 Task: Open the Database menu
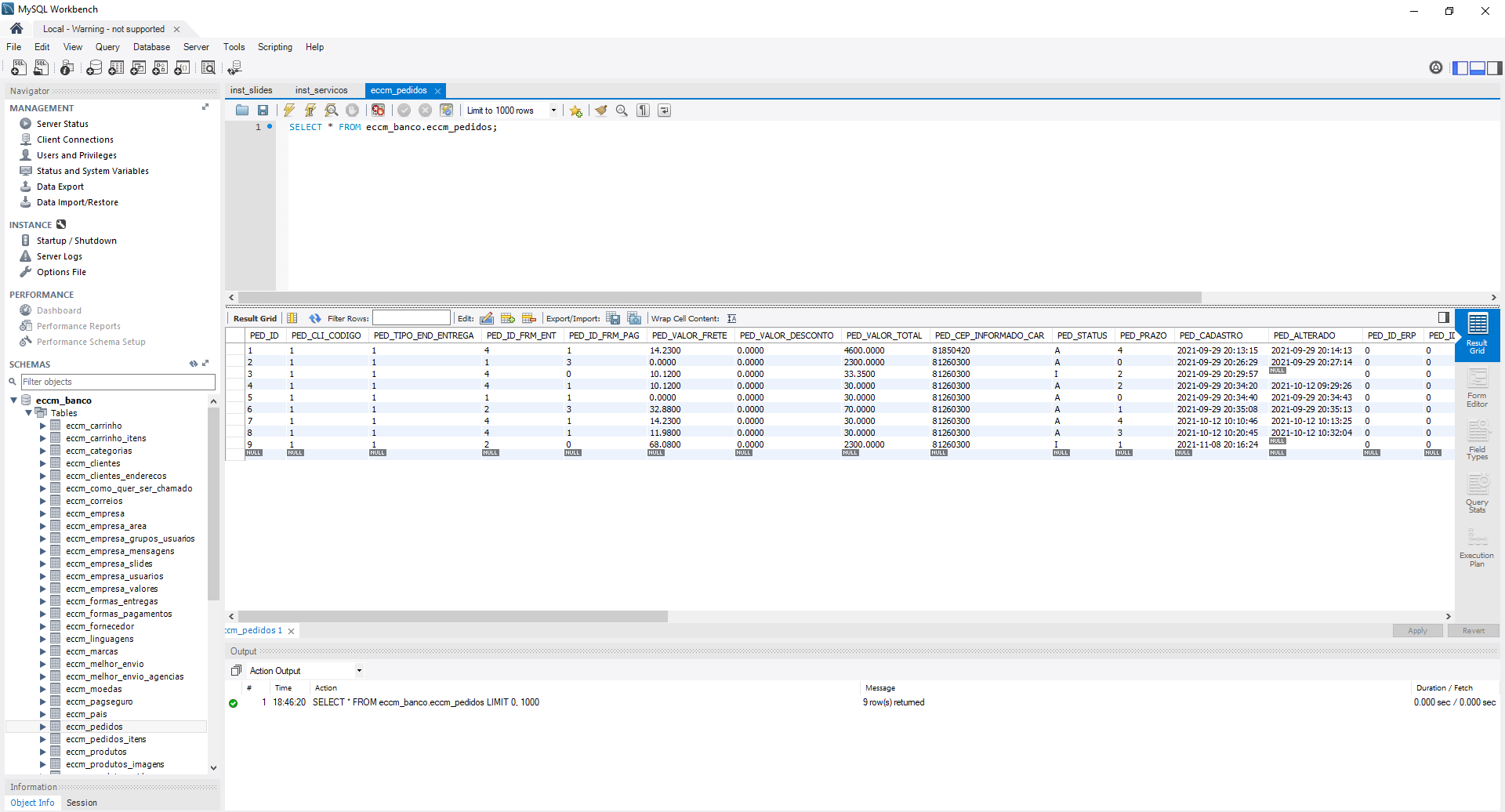pyautogui.click(x=151, y=47)
